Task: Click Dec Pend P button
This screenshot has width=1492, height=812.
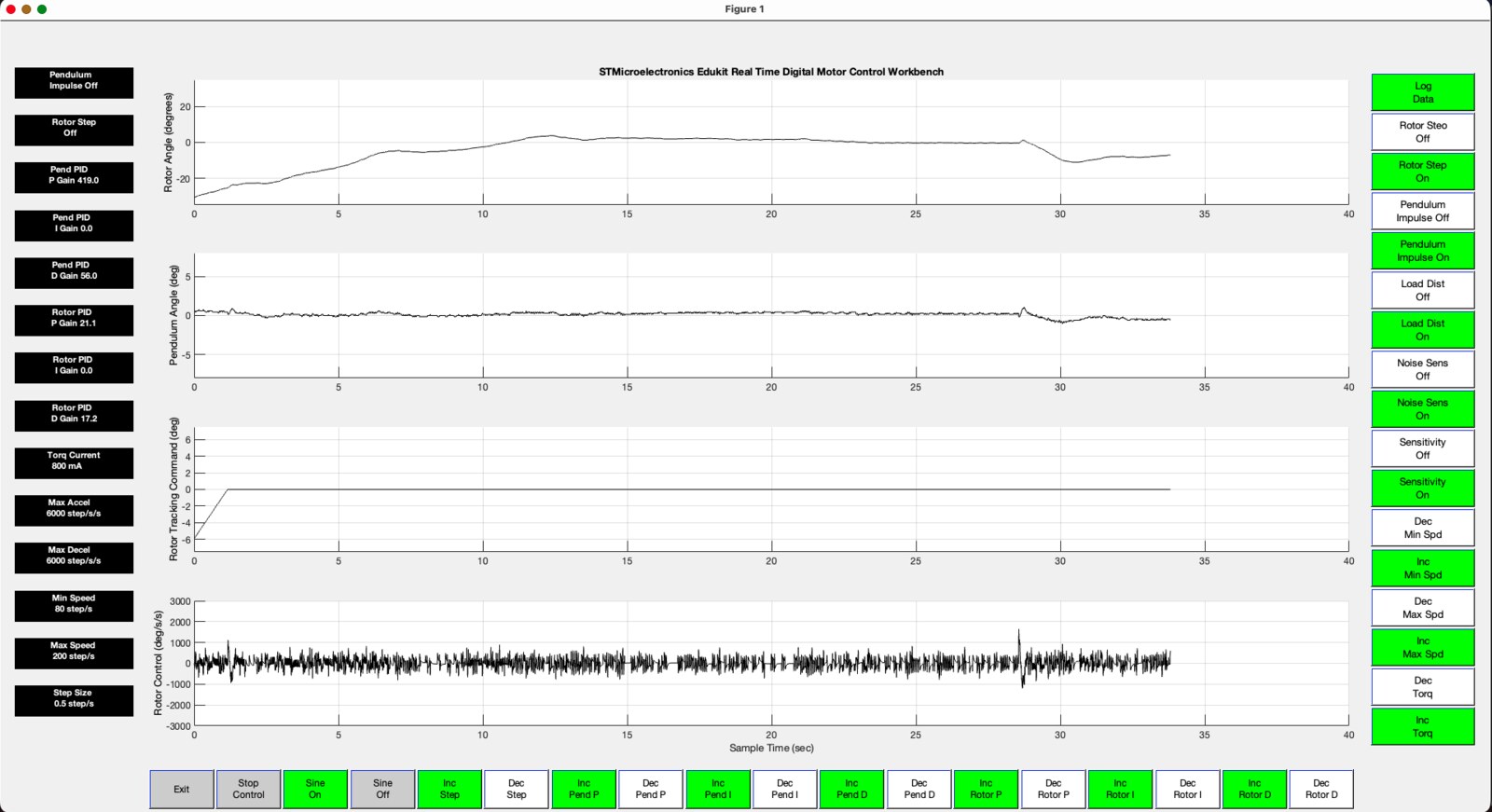Action: 650,789
